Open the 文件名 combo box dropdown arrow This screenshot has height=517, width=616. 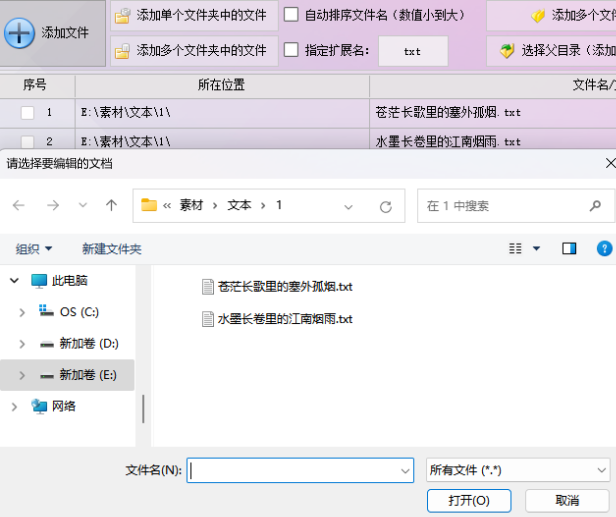(405, 471)
